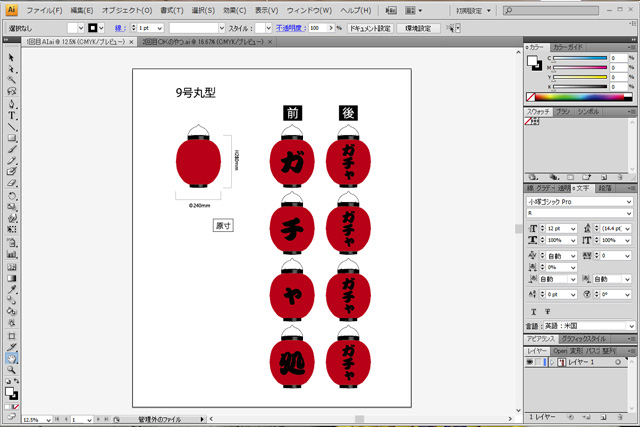Select the Pen tool
This screenshot has height=427, width=640.
pos(11,104)
